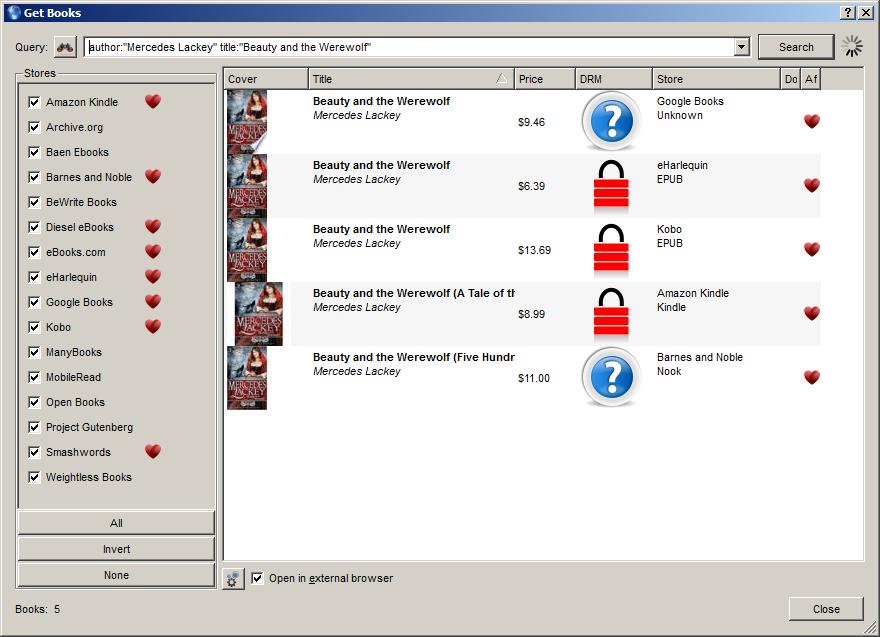The width and height of the screenshot is (880, 637).
Task: Click the Do (download) column header
Action: pyautogui.click(x=791, y=79)
